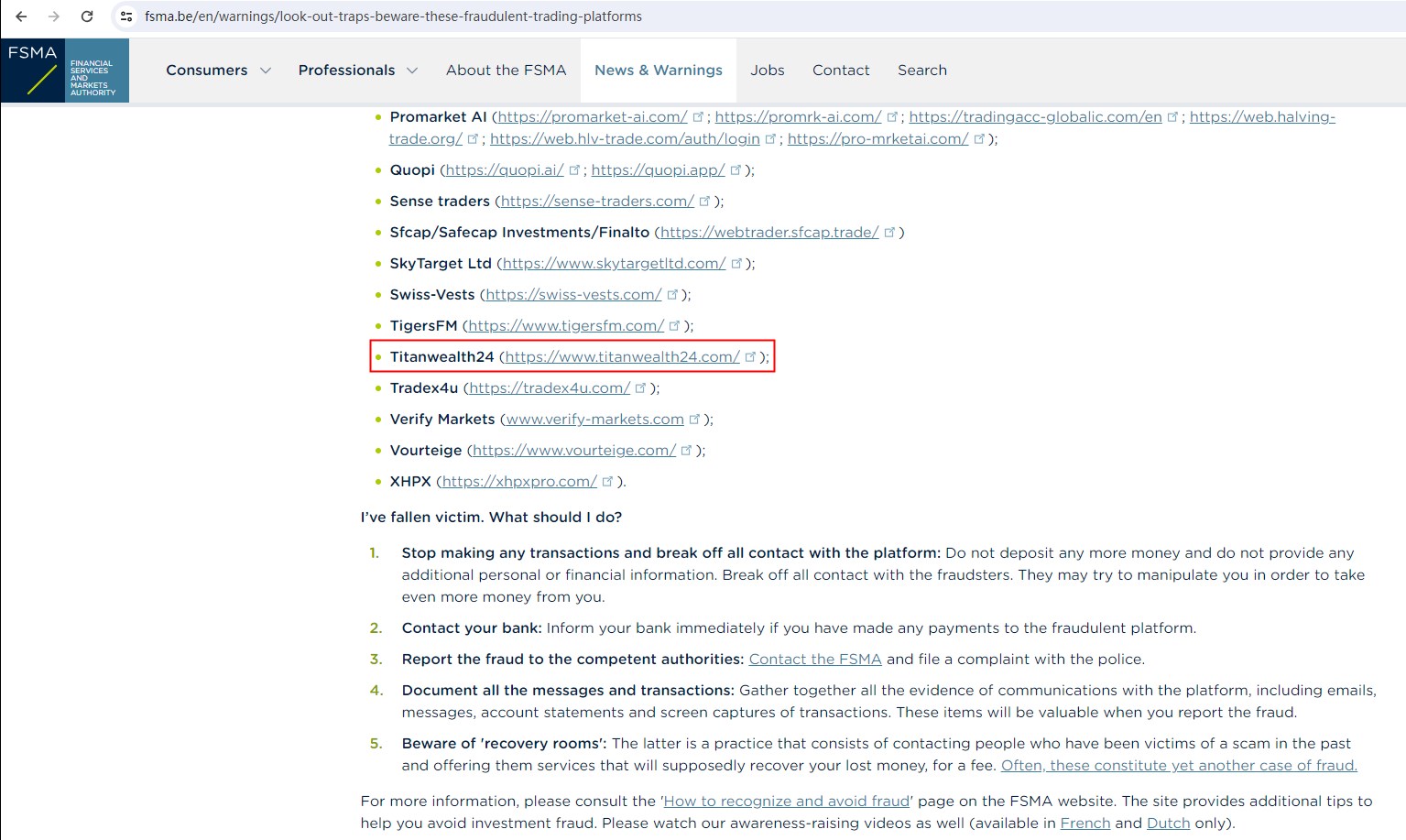
Task: Click external-link icon after tradingacc-globalic.com
Action: pos(1172,117)
